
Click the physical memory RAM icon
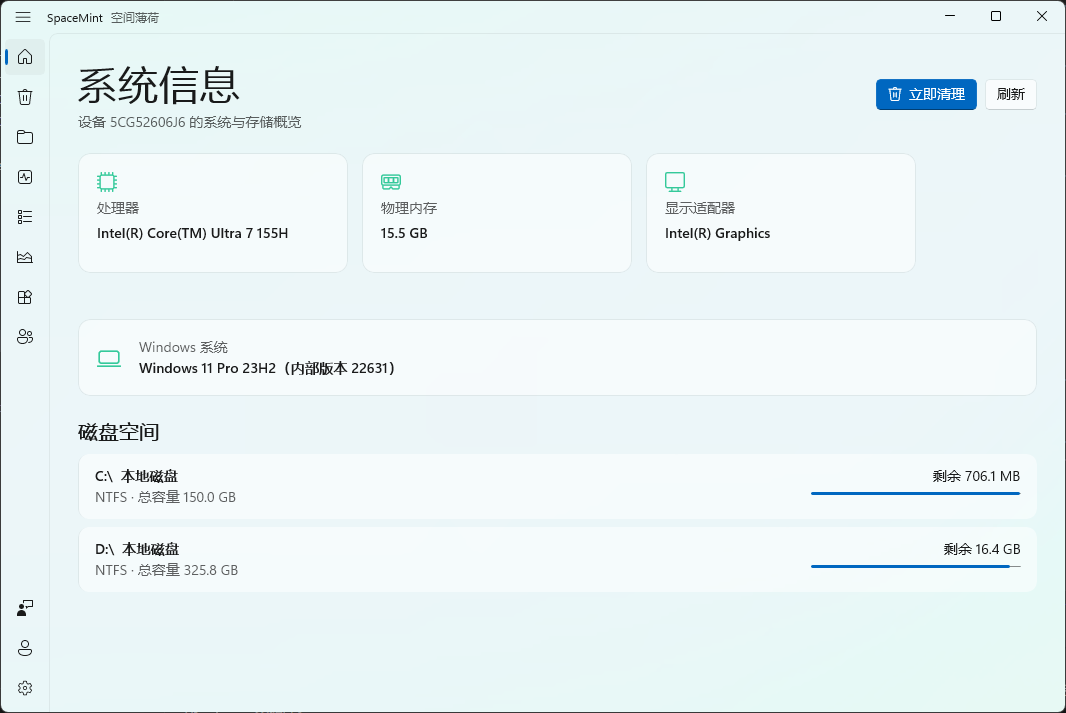point(391,181)
